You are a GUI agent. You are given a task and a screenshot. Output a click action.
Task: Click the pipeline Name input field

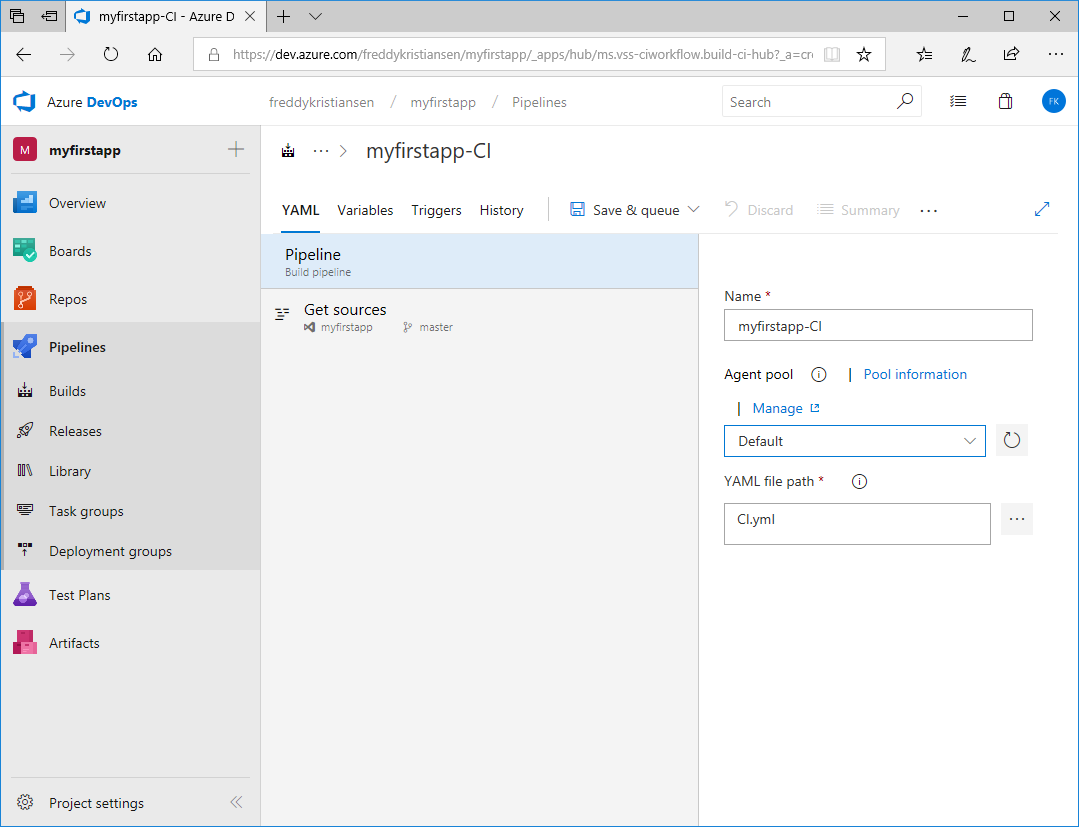877,326
